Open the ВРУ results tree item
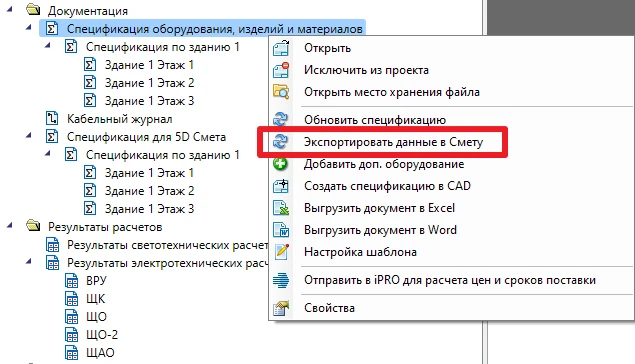The image size is (635, 364). click(x=96, y=281)
